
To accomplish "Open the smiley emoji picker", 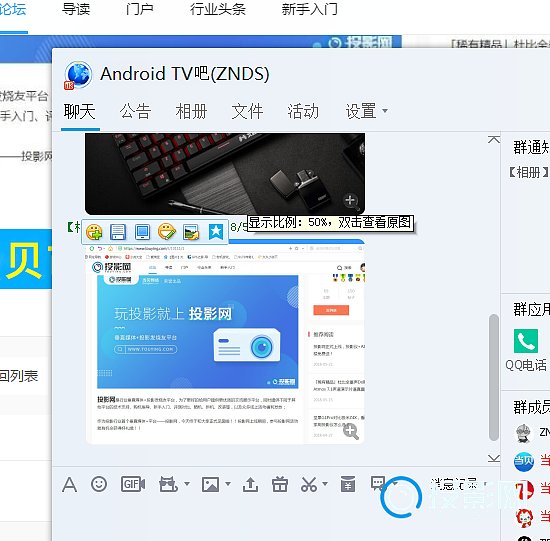I will pyautogui.click(x=99, y=484).
